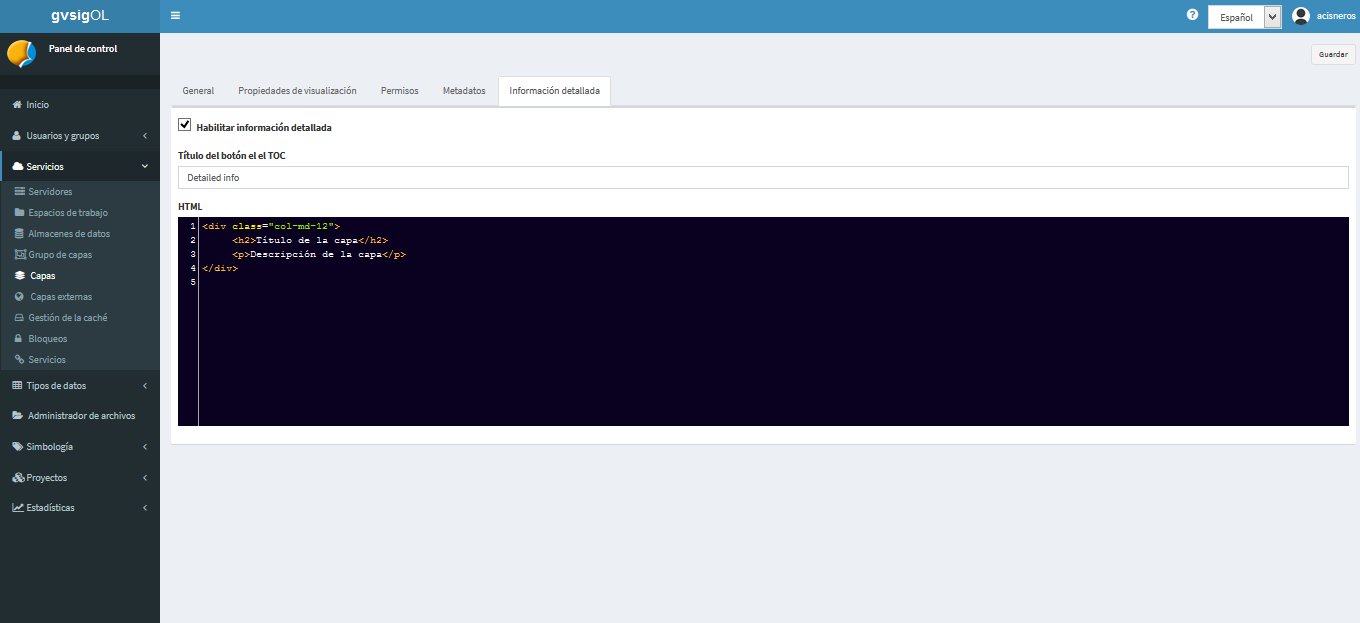Click the Proyectos cubes icon
This screenshot has height=623, width=1360.
[18, 478]
